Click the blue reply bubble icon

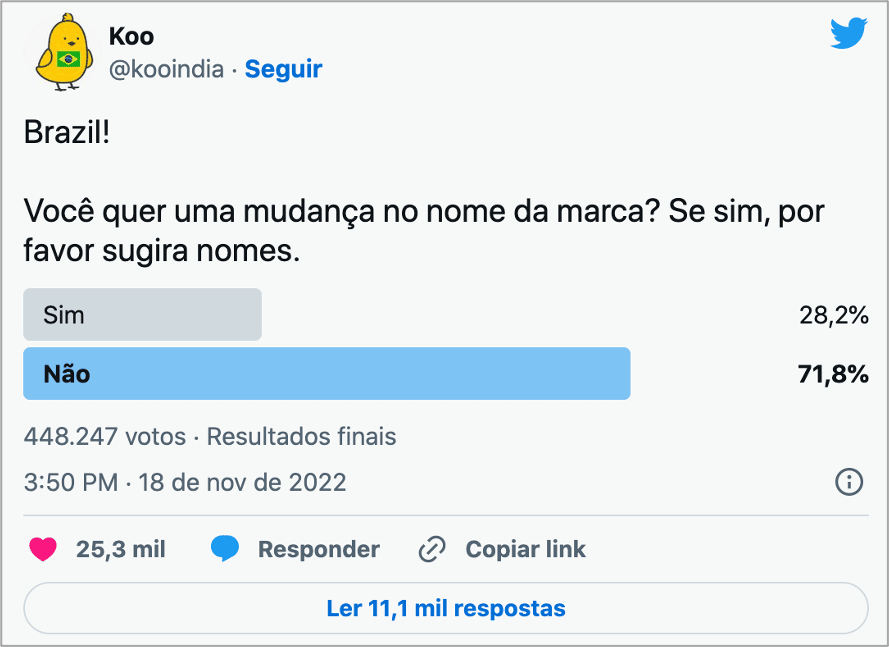(225, 549)
